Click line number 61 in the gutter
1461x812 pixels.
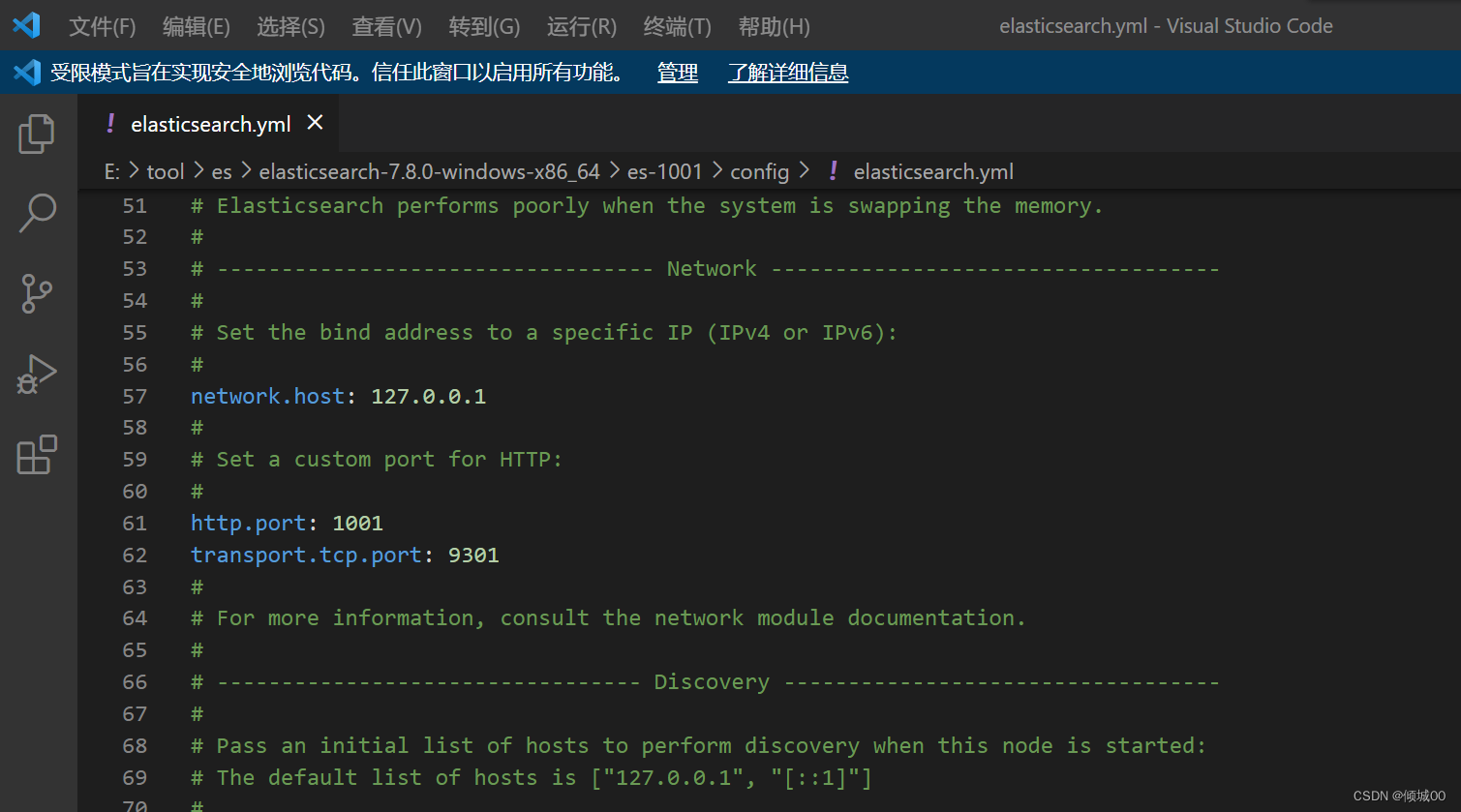[x=135, y=524]
